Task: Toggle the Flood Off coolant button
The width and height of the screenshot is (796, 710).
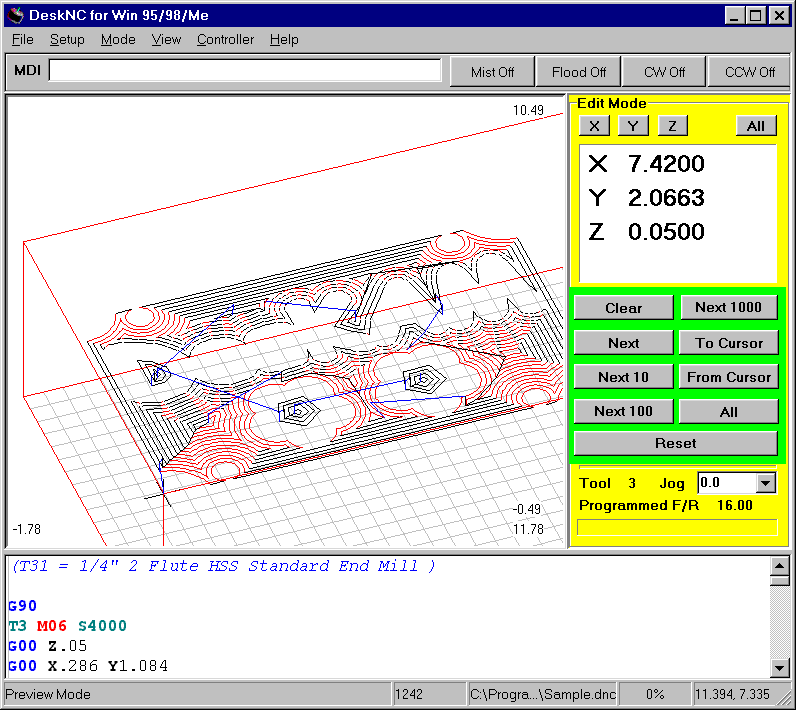Action: [x=578, y=72]
